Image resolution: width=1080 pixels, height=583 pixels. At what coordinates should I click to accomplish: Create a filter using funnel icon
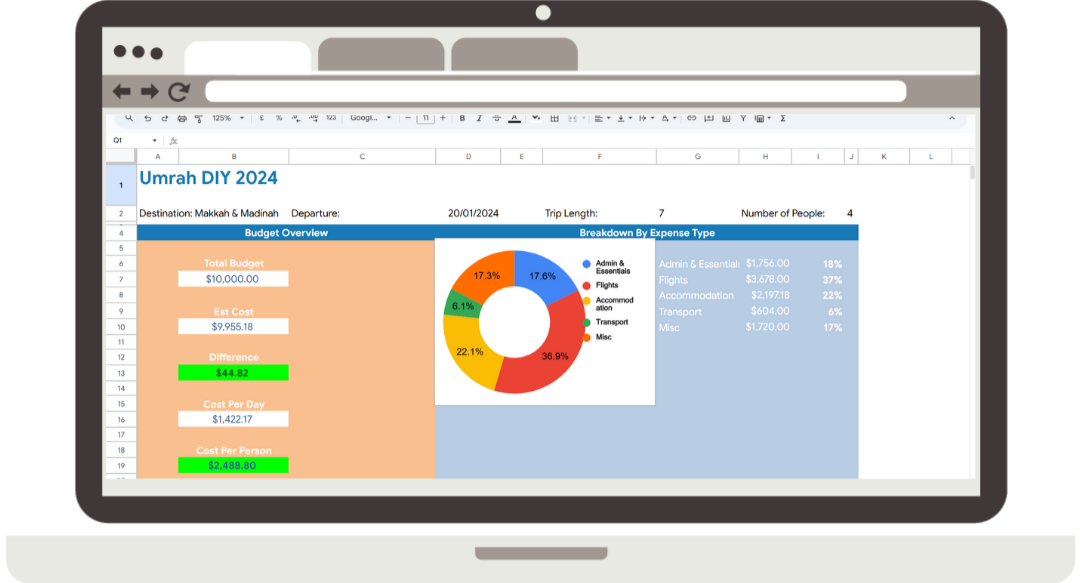pos(743,119)
